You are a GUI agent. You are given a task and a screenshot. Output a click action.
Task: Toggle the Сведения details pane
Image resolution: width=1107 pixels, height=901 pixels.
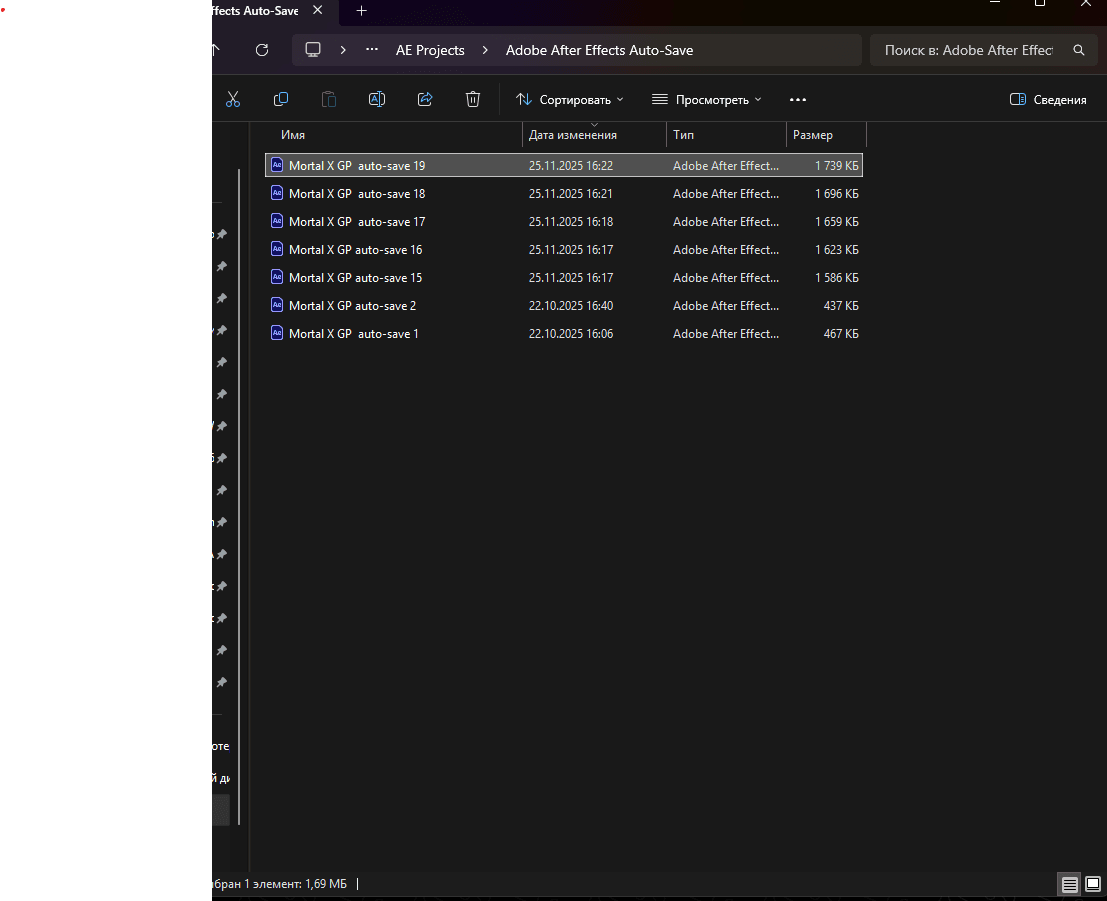point(1048,99)
